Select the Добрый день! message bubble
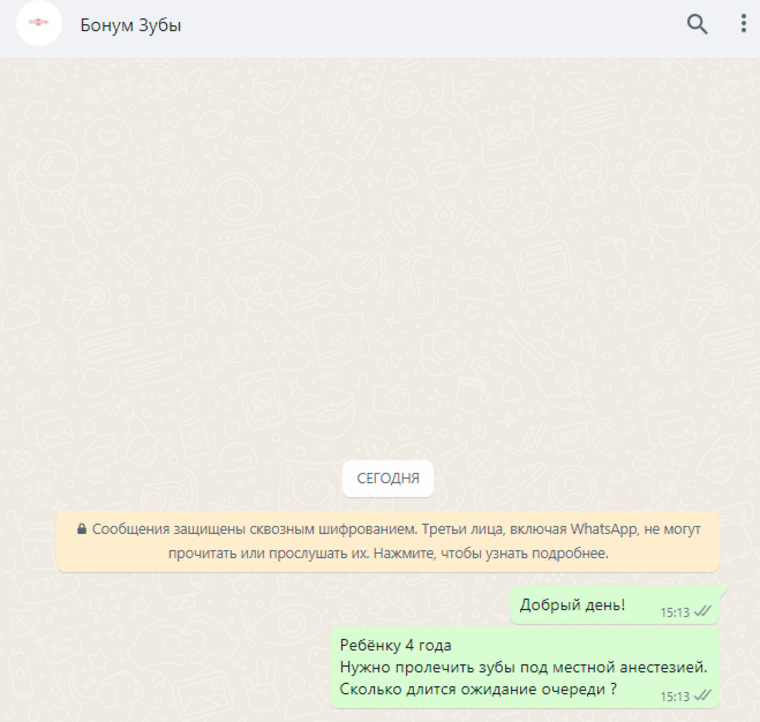This screenshot has width=760, height=722. coord(615,605)
